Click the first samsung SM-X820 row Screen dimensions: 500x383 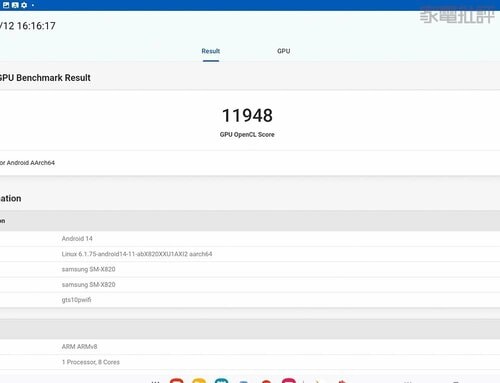(x=250, y=269)
